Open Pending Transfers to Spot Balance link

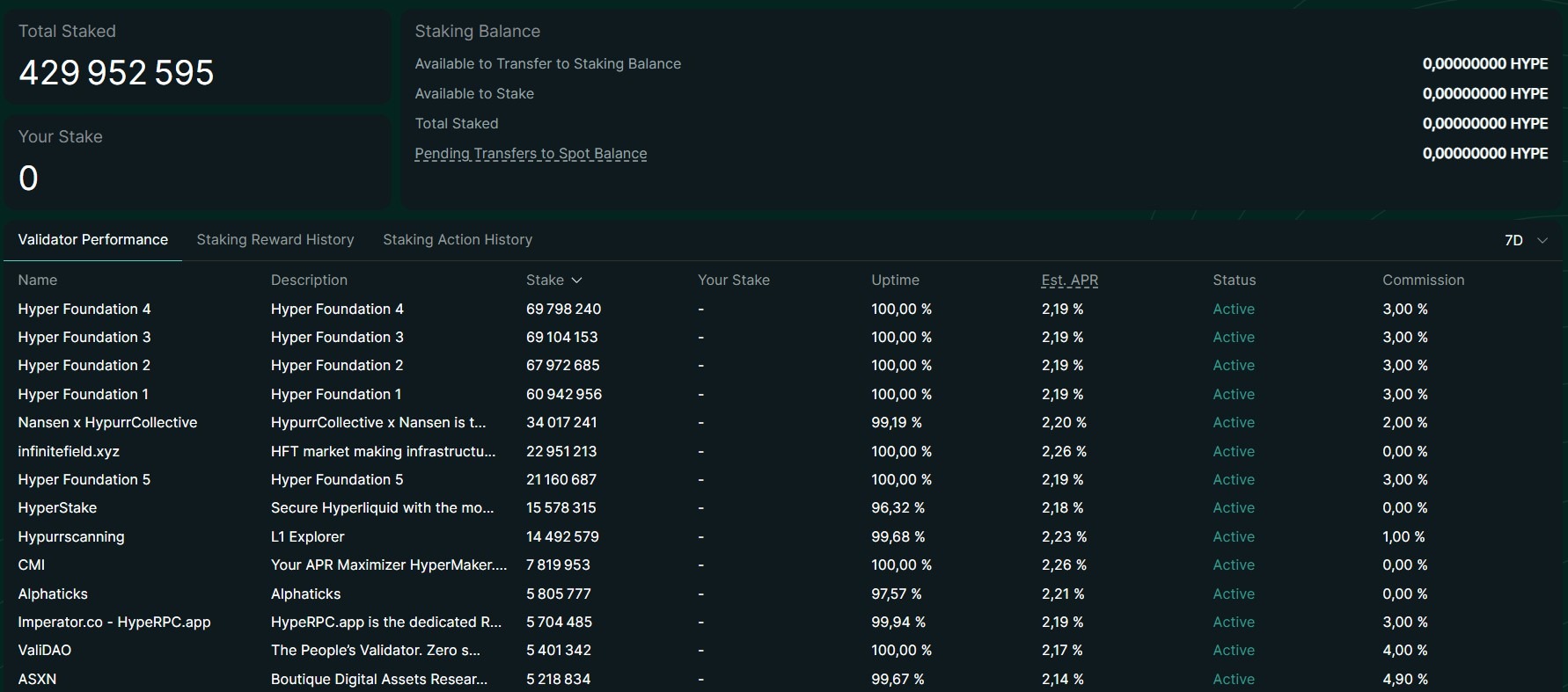(531, 154)
